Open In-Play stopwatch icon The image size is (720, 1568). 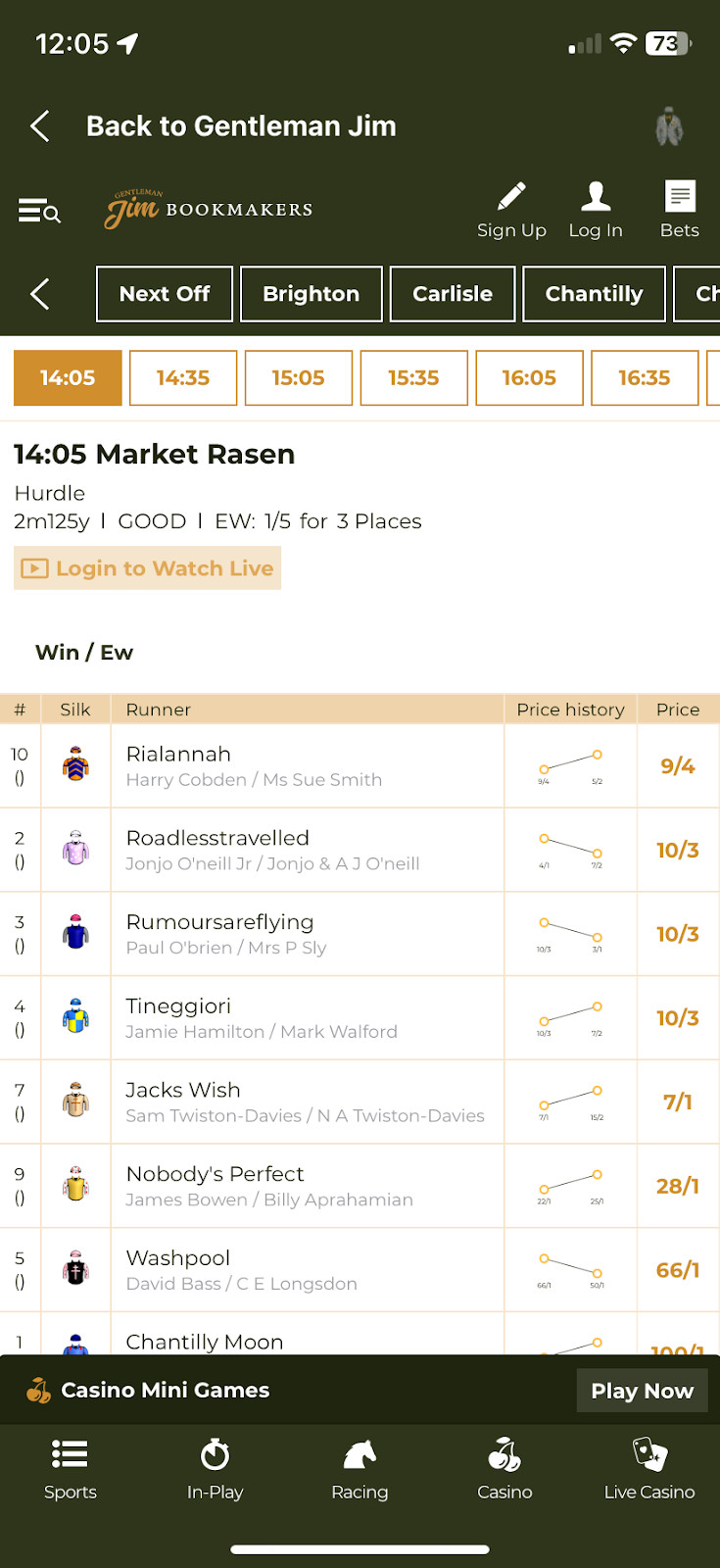click(x=215, y=1468)
